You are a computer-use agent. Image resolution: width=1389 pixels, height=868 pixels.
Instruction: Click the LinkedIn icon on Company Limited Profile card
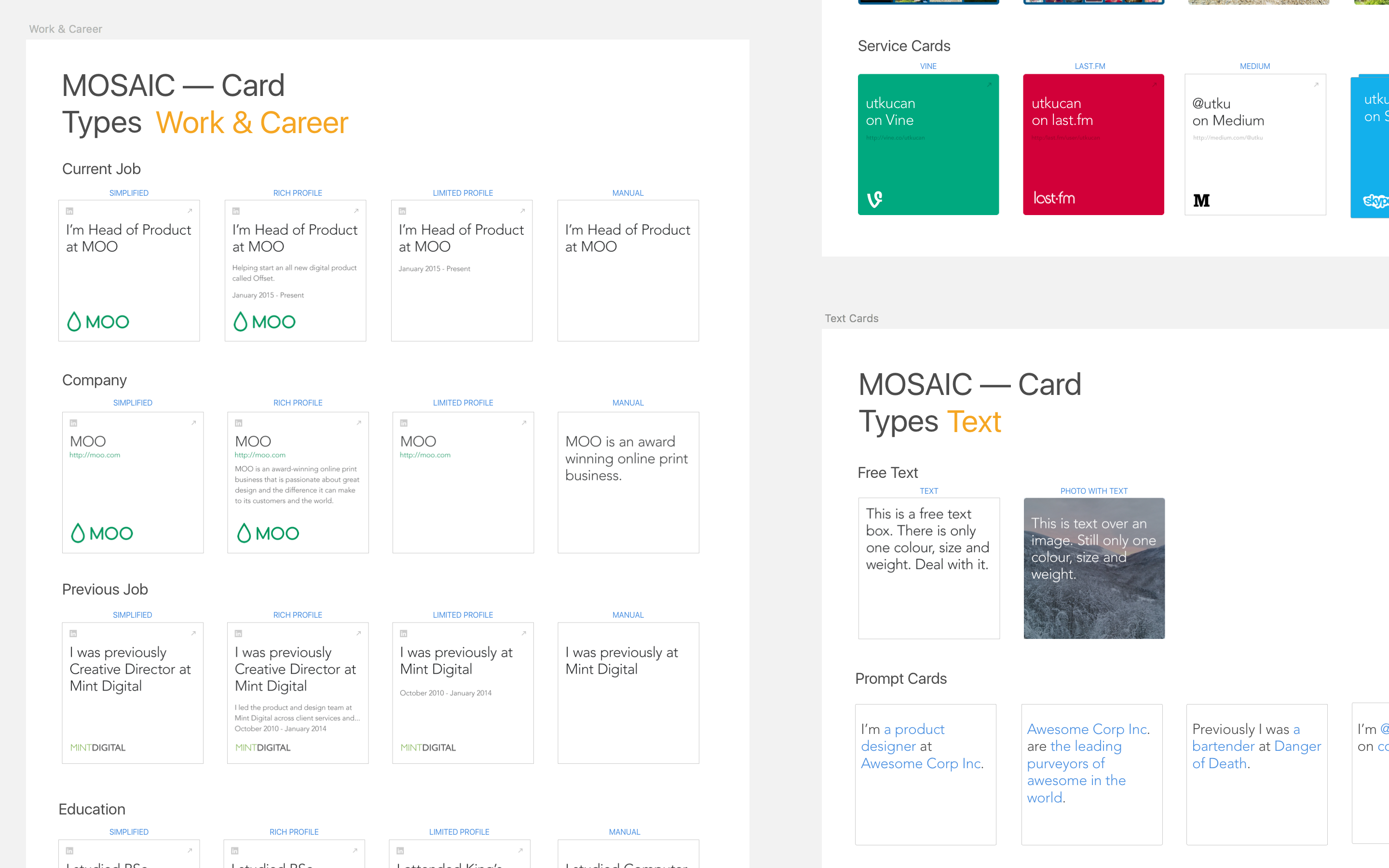coord(404,423)
